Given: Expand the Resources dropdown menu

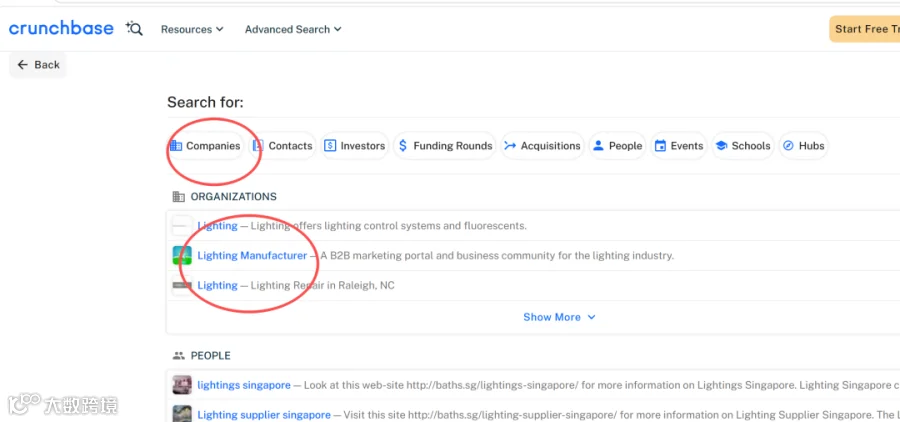Looking at the screenshot, I should [x=192, y=29].
